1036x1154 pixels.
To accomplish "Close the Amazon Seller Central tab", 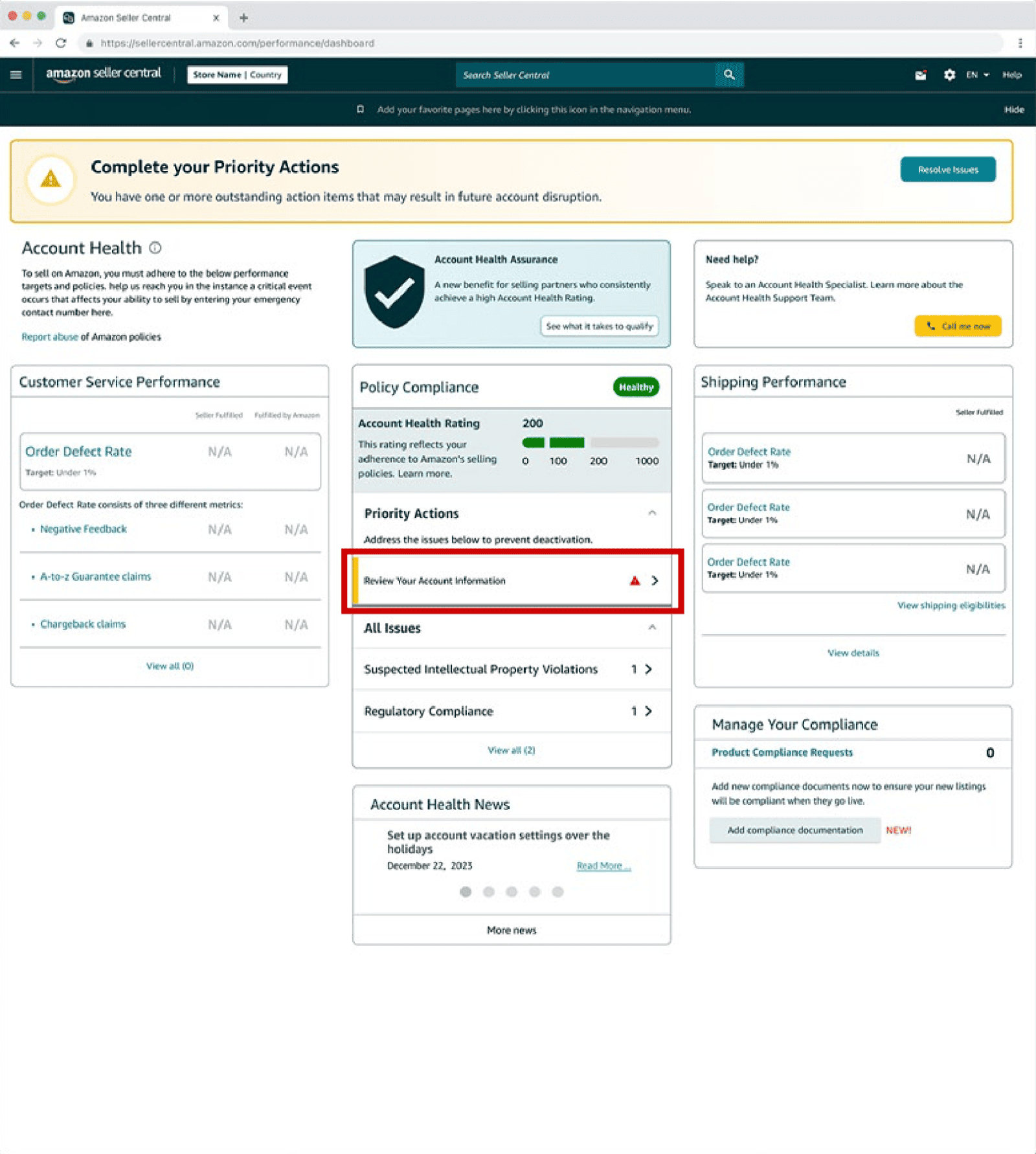I will pyautogui.click(x=216, y=17).
